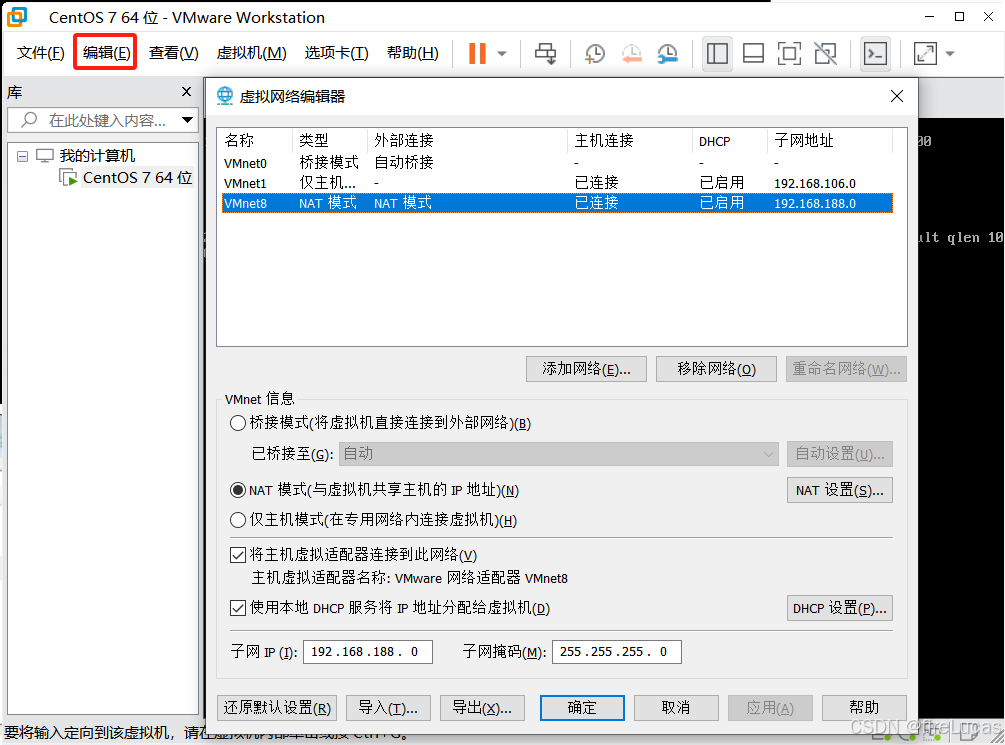Open the 文件(F) menu
This screenshot has width=1005, height=745.
(40, 53)
